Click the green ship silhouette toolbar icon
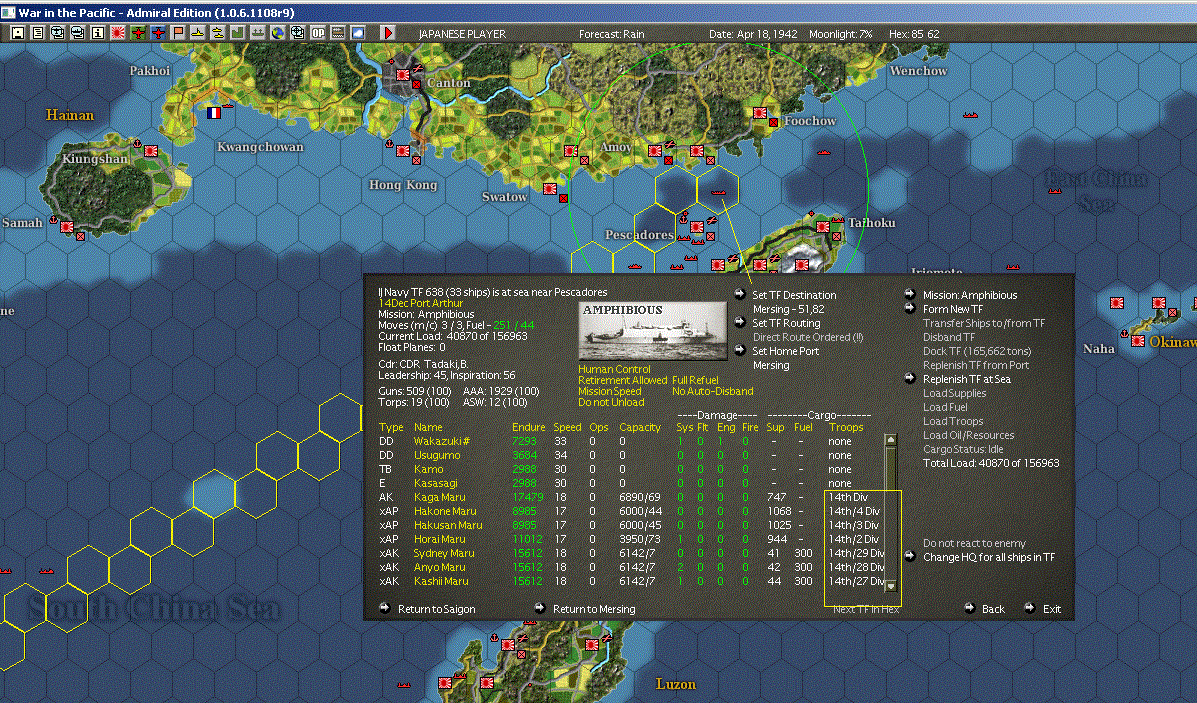 [x=257, y=33]
